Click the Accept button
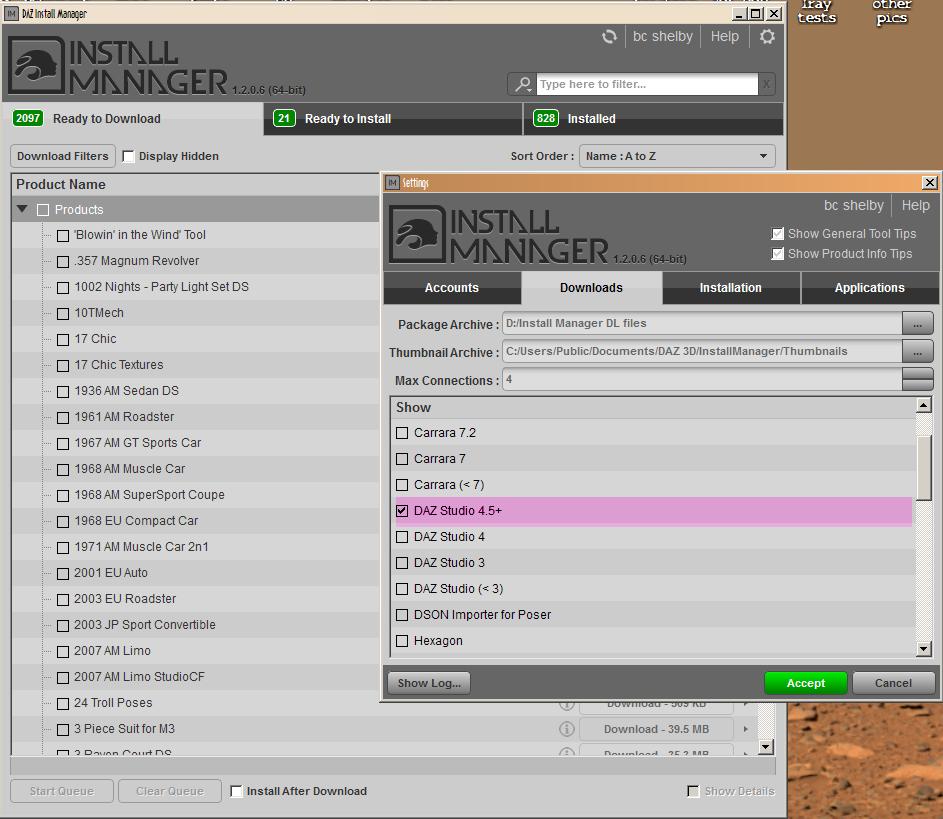The height and width of the screenshot is (819, 943). click(806, 683)
